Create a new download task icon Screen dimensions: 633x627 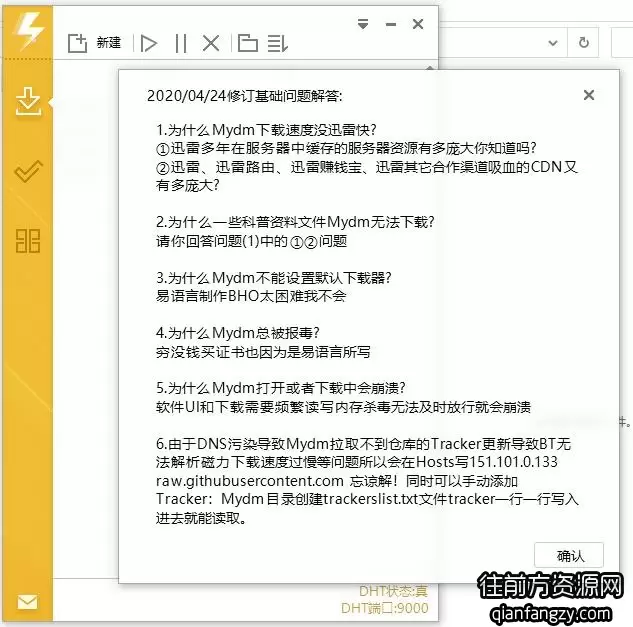[77, 43]
